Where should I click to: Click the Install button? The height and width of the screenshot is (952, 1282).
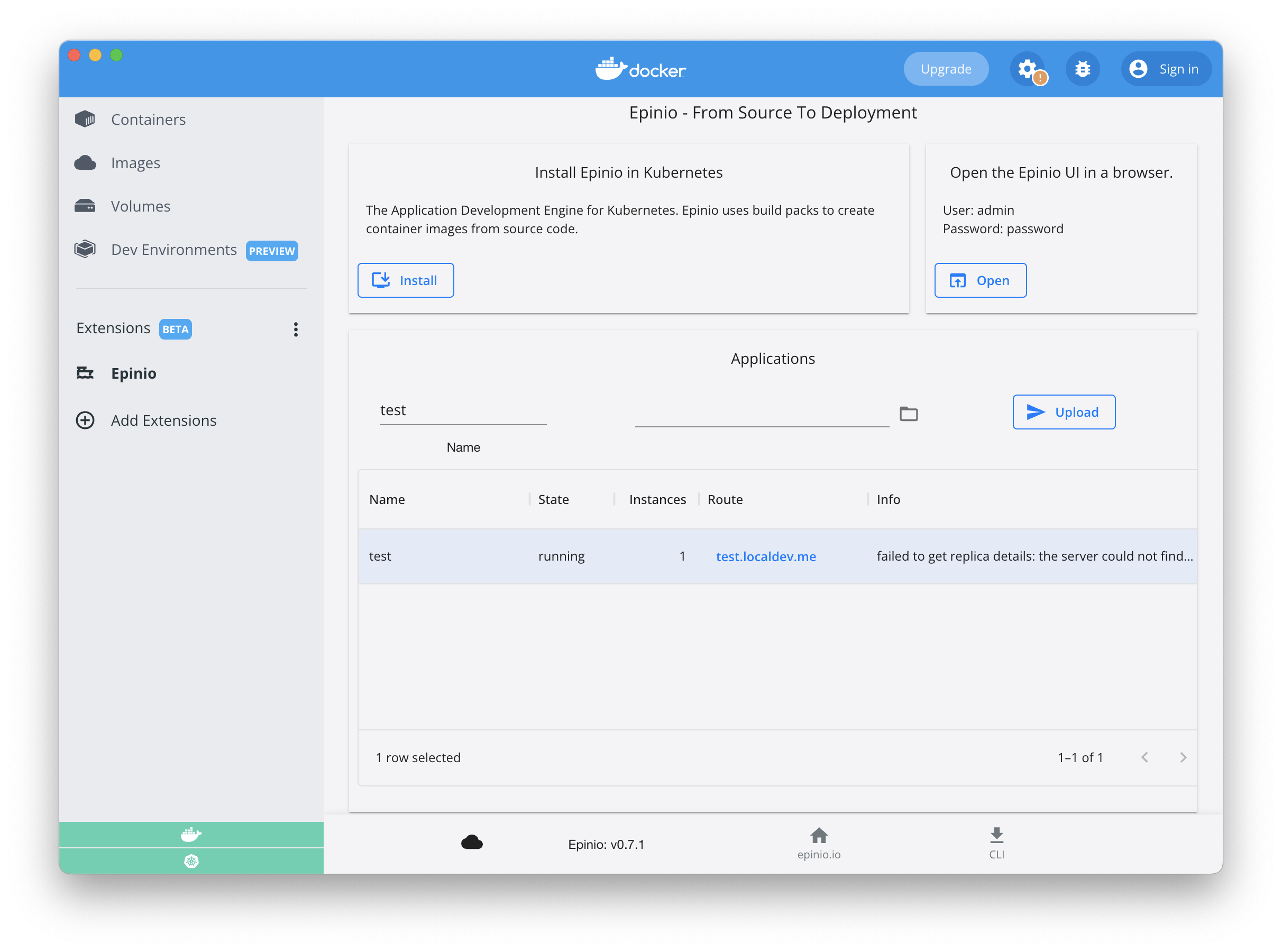pos(405,281)
